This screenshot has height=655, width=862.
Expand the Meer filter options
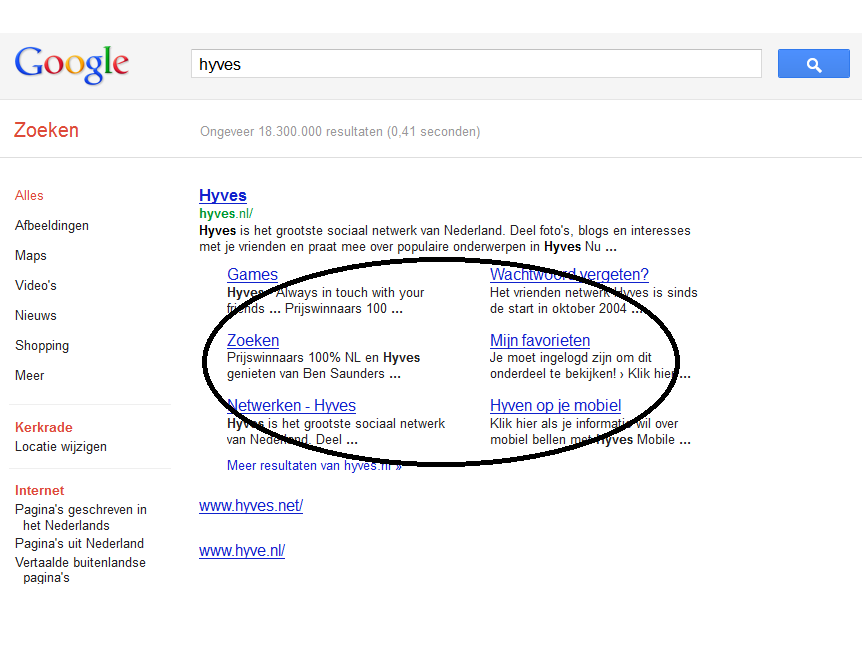pos(30,376)
